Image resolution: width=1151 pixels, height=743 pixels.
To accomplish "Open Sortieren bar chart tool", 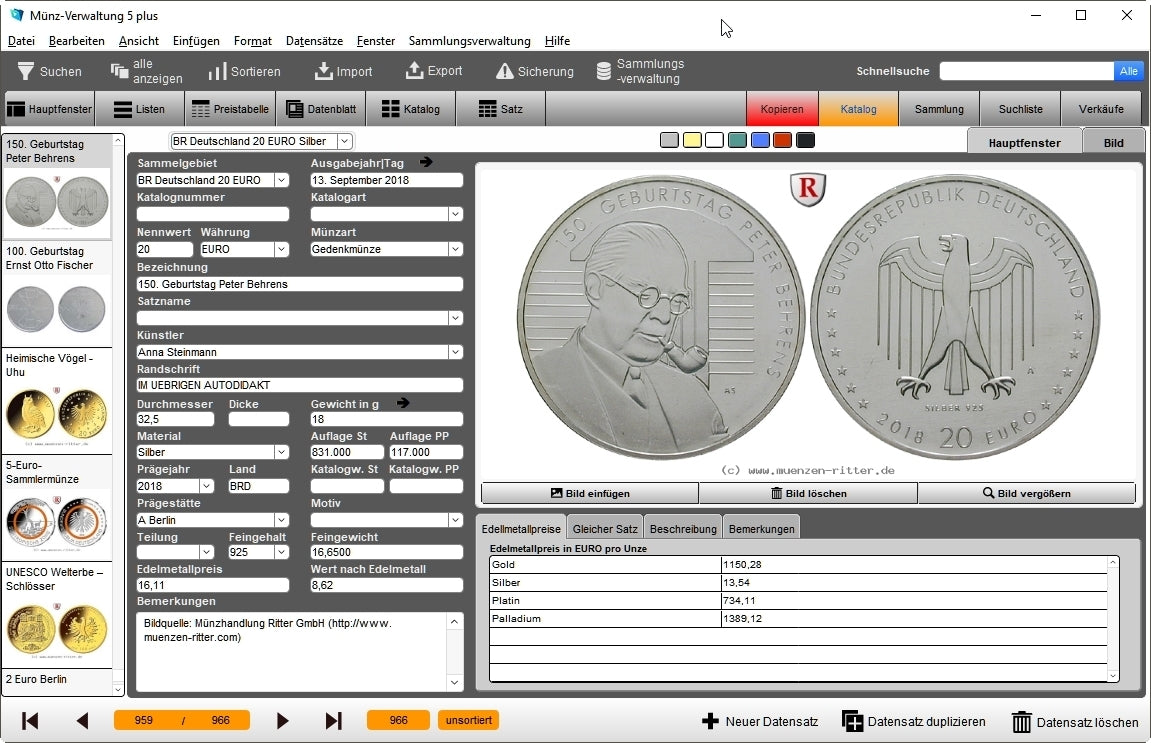I will tap(217, 71).
